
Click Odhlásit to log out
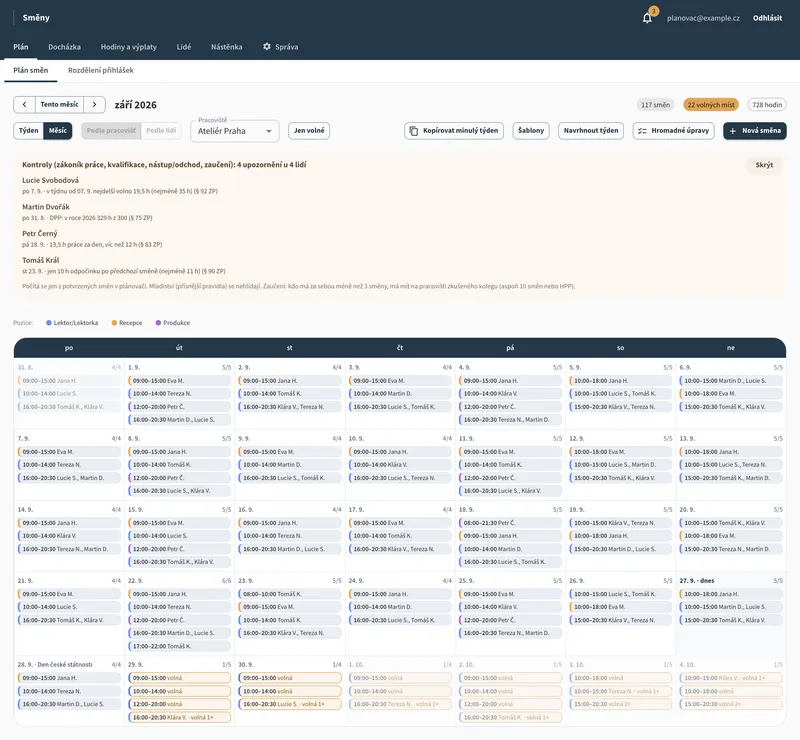click(767, 18)
